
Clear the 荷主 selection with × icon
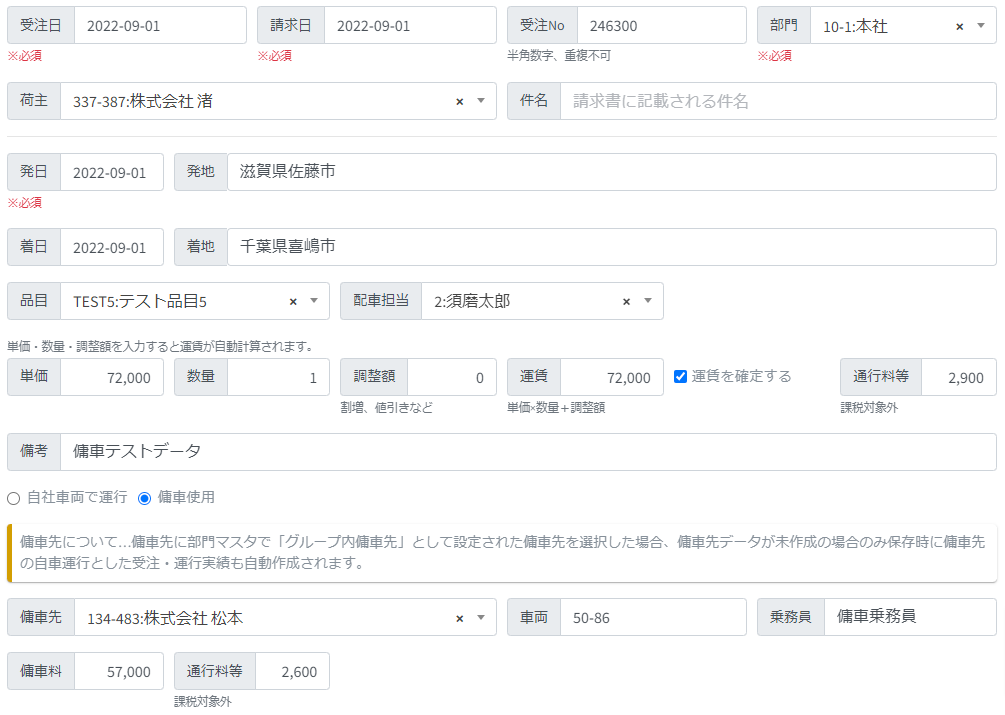click(x=459, y=102)
